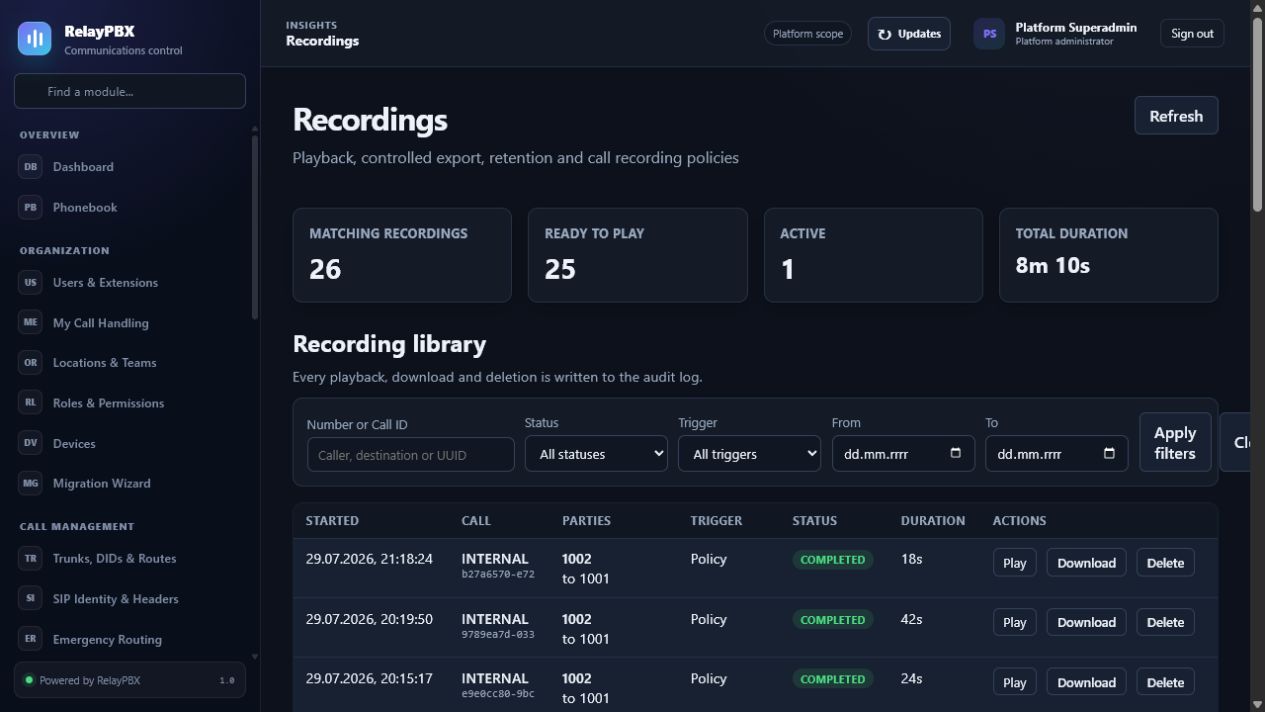Open the To date calendar picker icon
The height and width of the screenshot is (712, 1265).
[x=1109, y=453]
